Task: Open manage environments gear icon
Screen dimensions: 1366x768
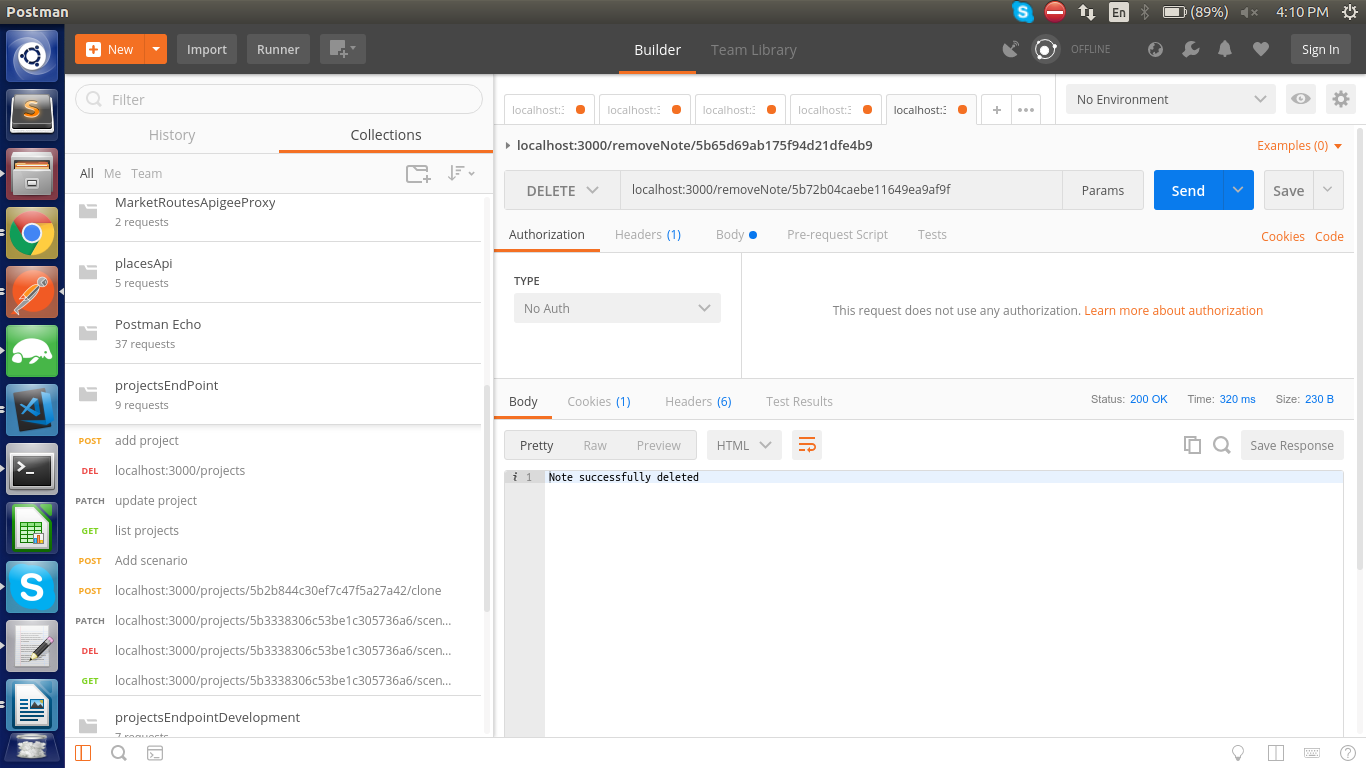Action: (1341, 99)
